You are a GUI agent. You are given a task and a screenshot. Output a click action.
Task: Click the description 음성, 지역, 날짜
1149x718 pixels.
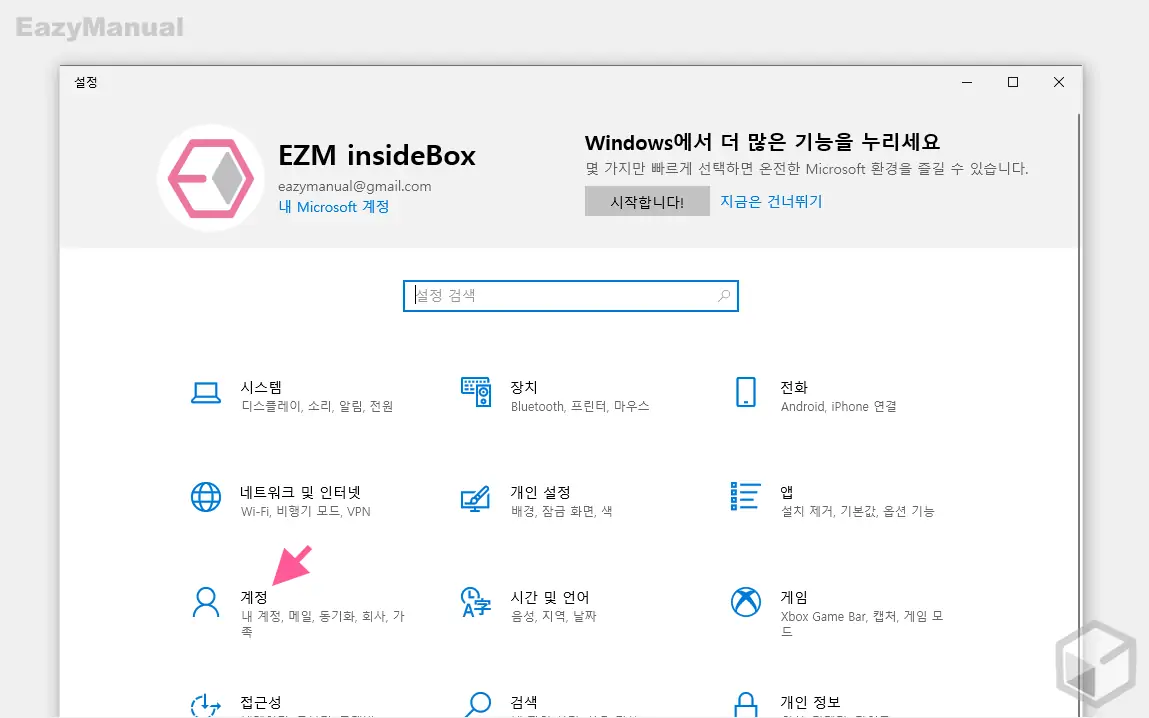(553, 616)
